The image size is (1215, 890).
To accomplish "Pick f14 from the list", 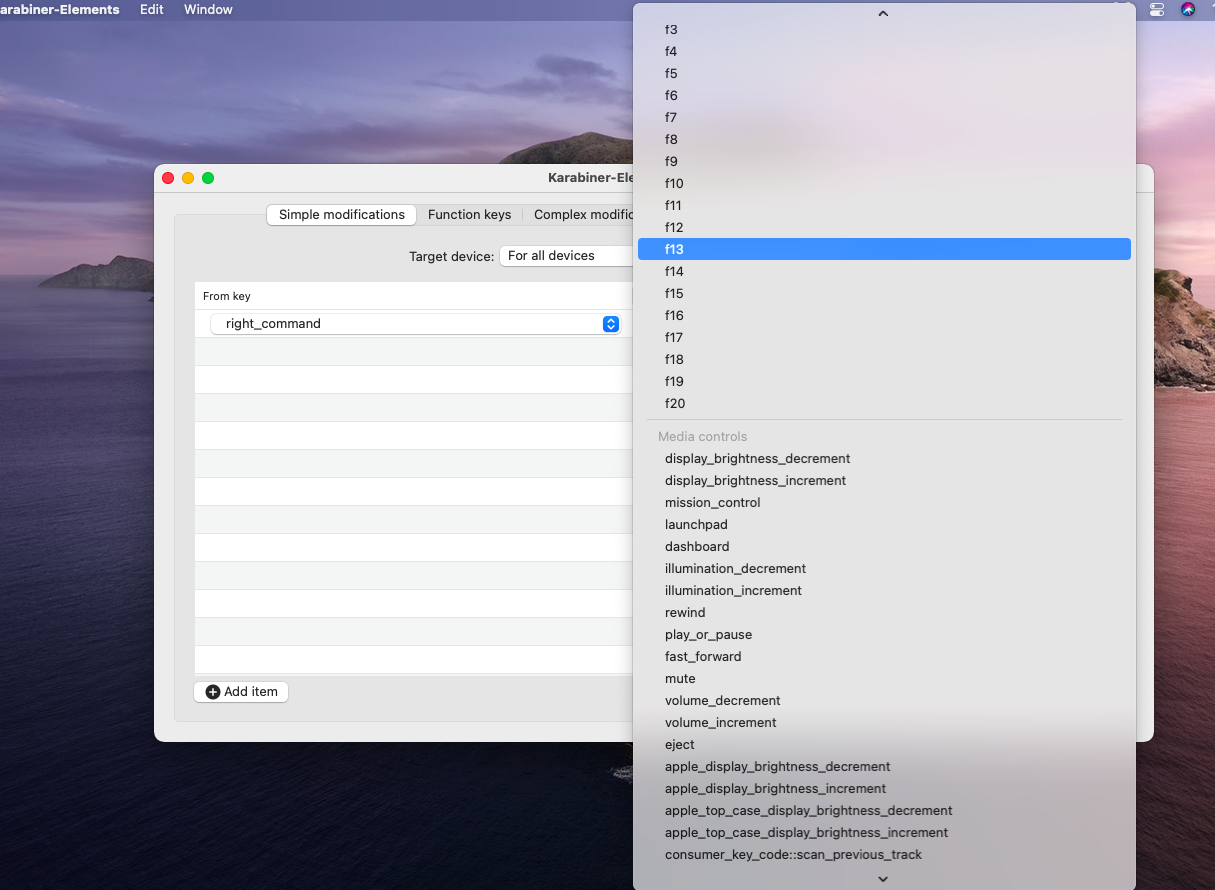I will point(884,271).
